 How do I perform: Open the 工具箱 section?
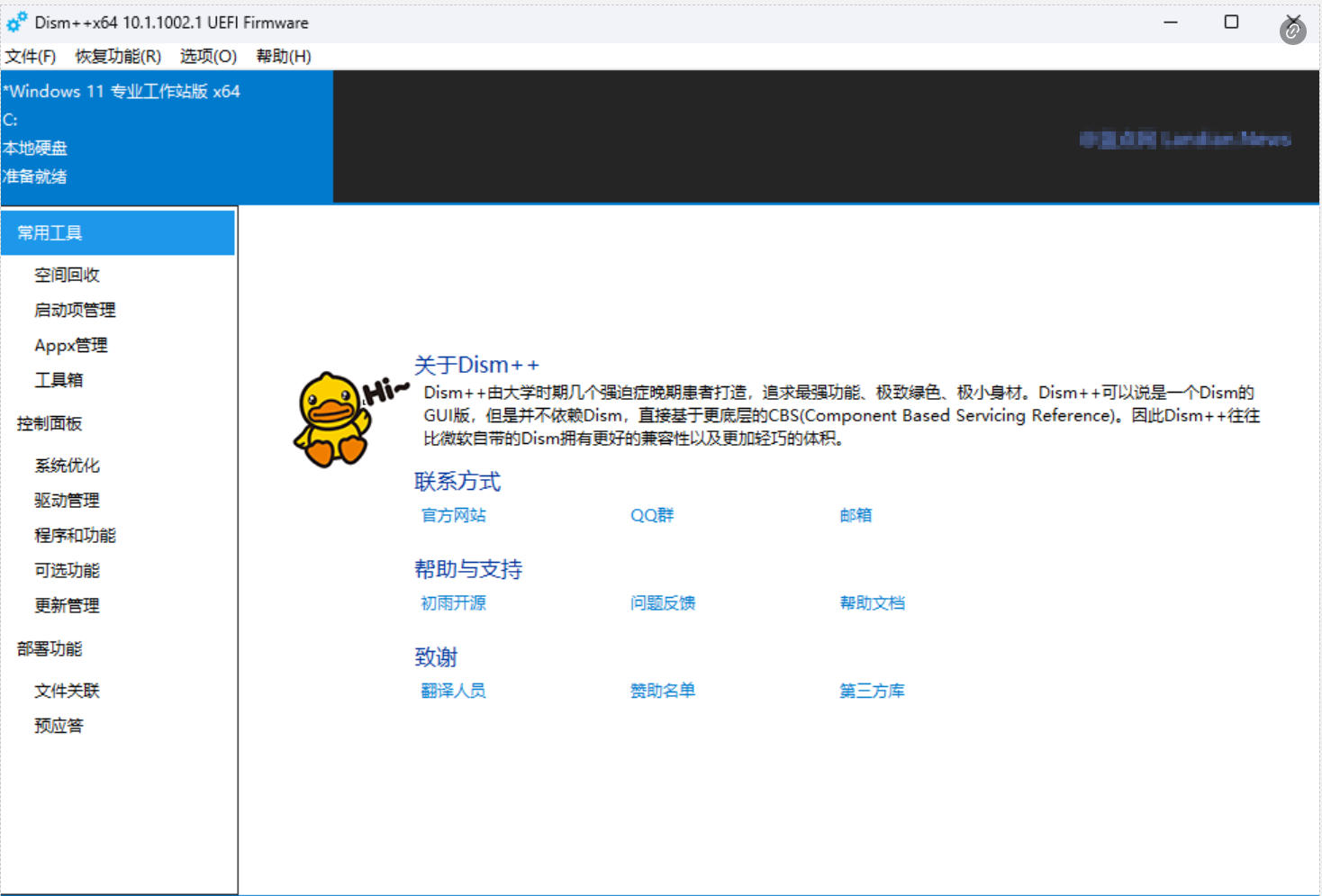58,380
